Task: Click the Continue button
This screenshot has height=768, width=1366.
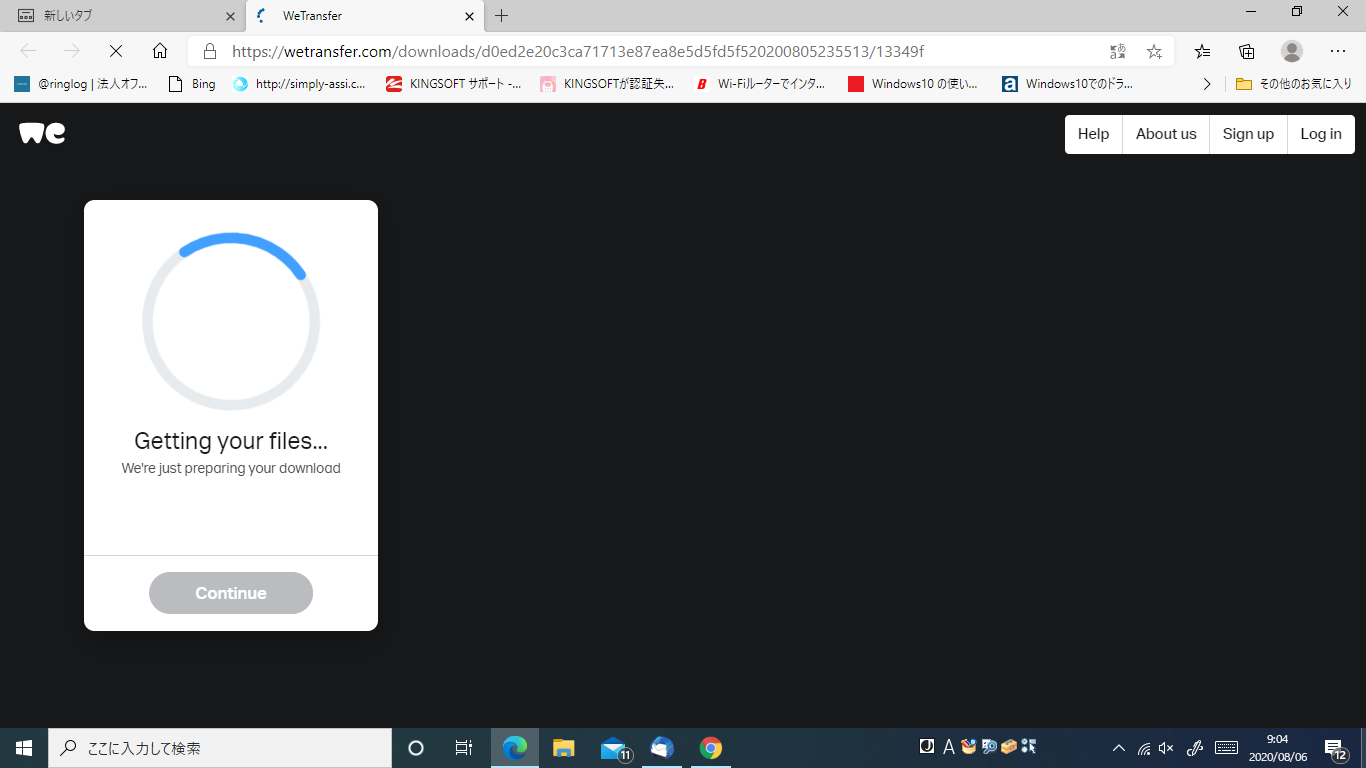Action: [x=230, y=592]
